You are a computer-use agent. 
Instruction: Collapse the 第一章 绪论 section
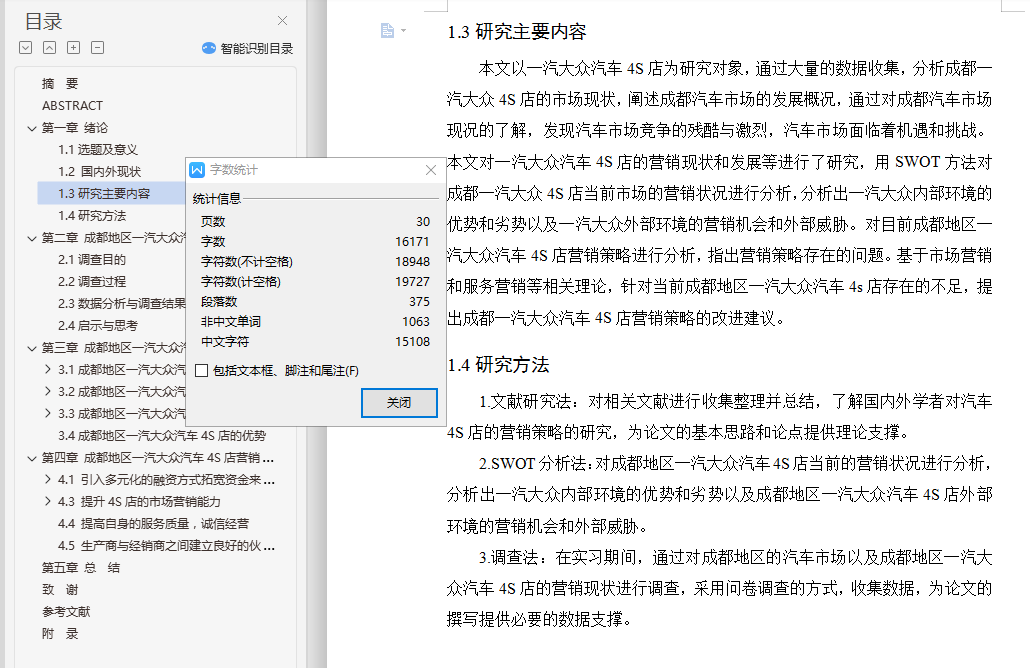[x=32, y=128]
